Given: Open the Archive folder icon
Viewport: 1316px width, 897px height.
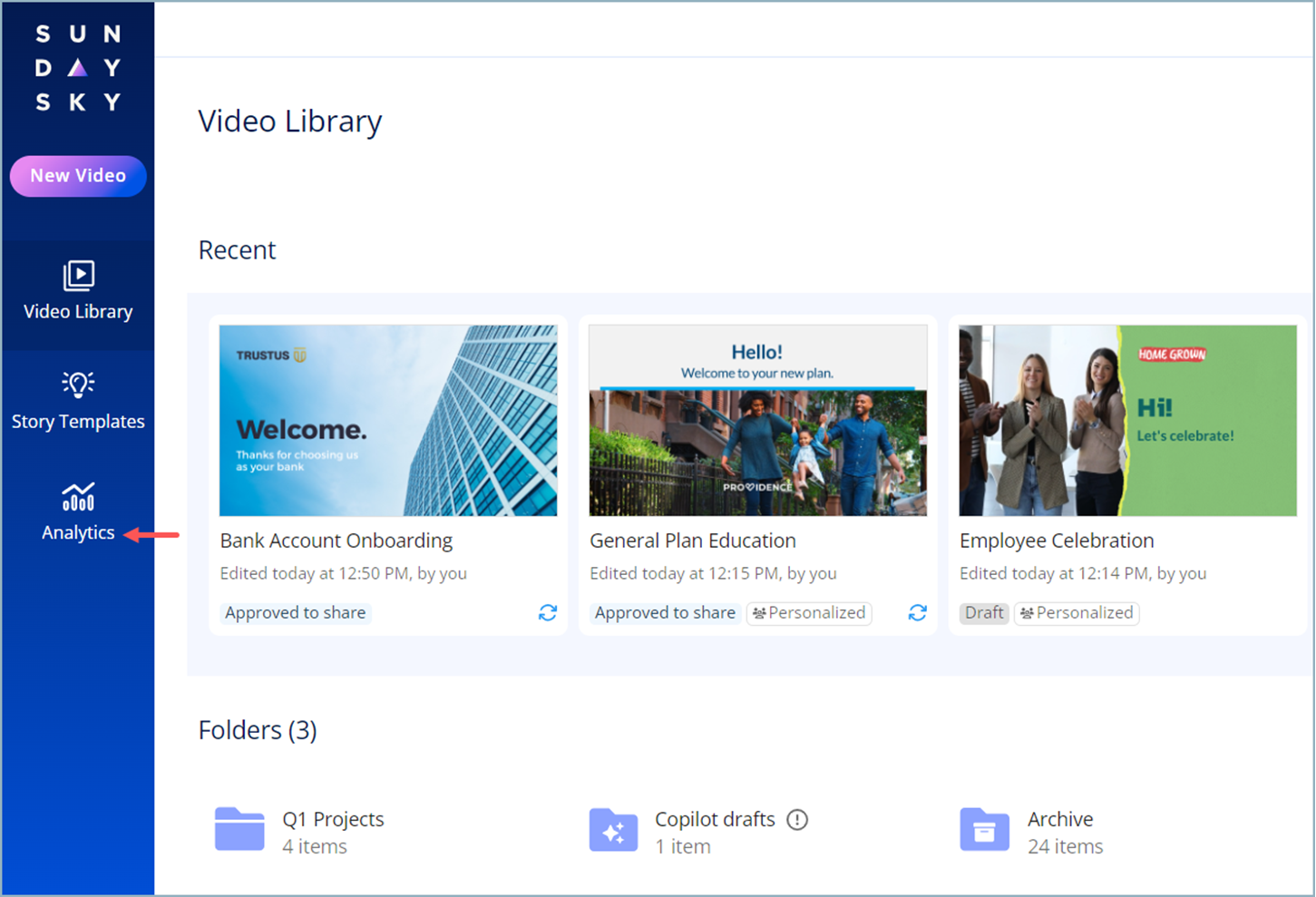Looking at the screenshot, I should coord(984,829).
